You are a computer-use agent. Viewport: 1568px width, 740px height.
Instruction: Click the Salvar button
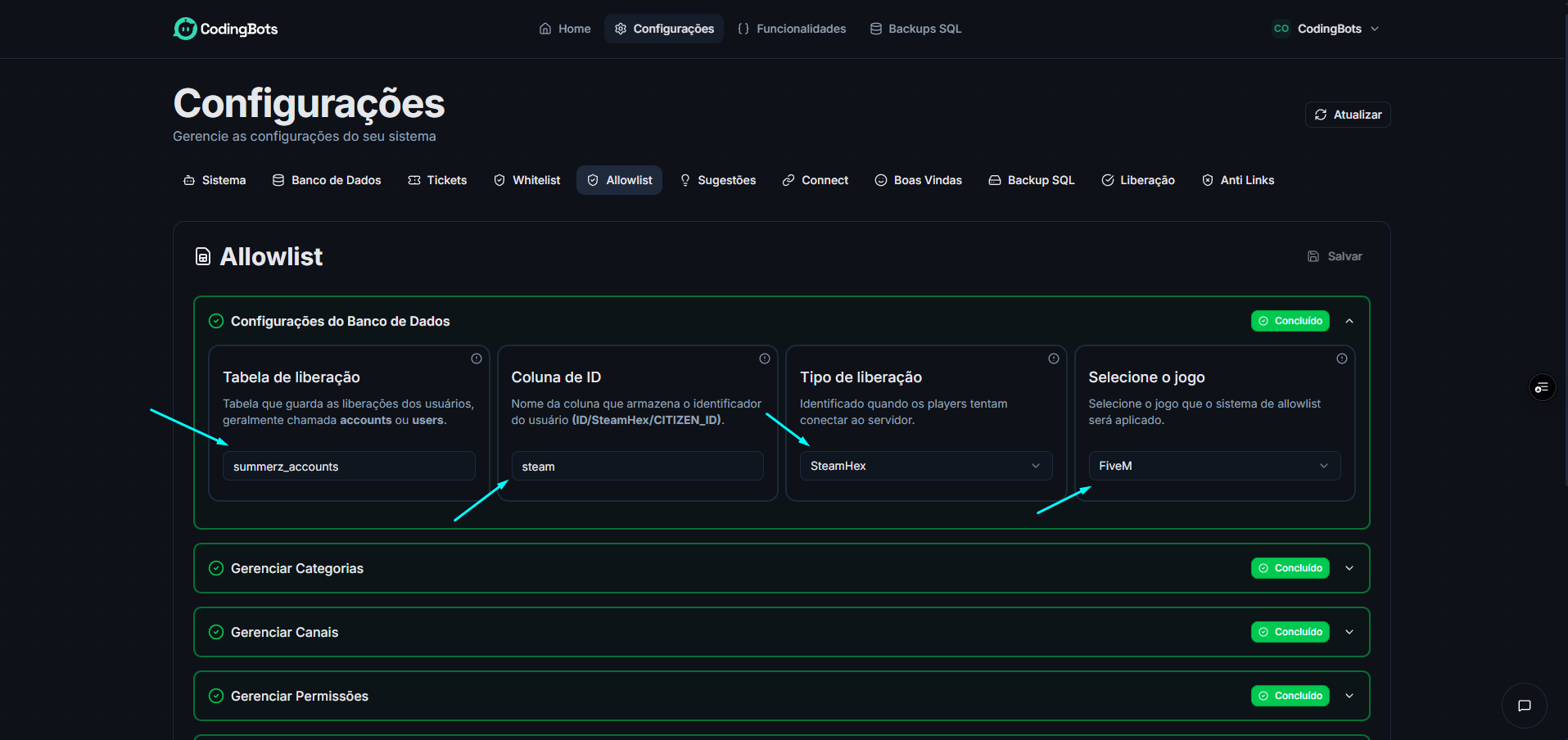1335,256
